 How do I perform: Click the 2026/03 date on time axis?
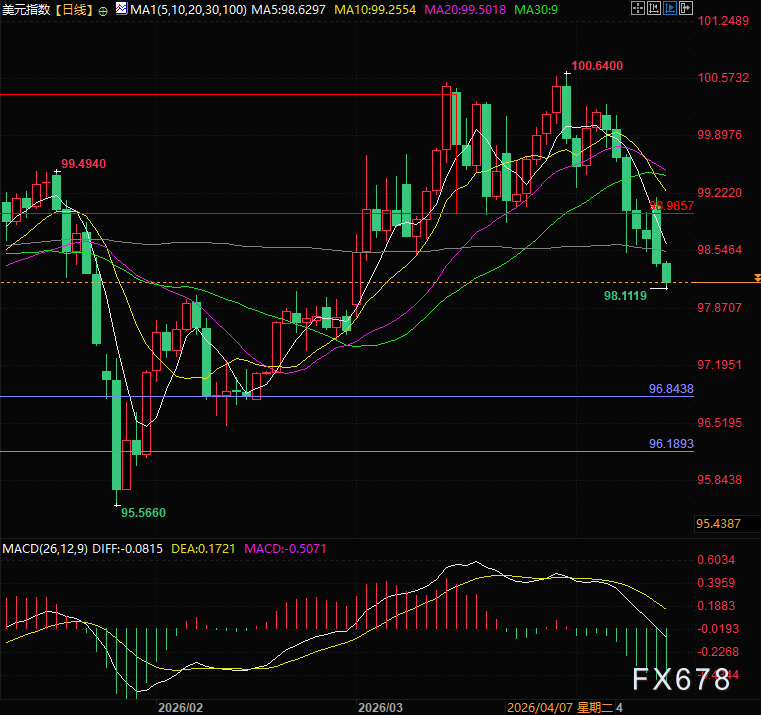[x=381, y=706]
